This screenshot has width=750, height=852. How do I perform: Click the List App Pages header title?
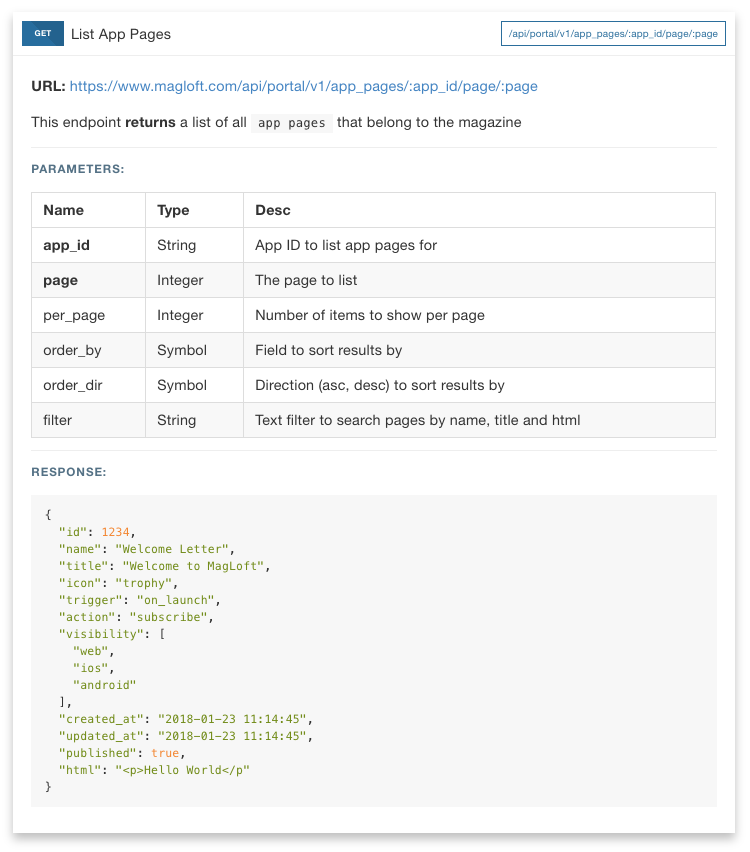coord(120,34)
